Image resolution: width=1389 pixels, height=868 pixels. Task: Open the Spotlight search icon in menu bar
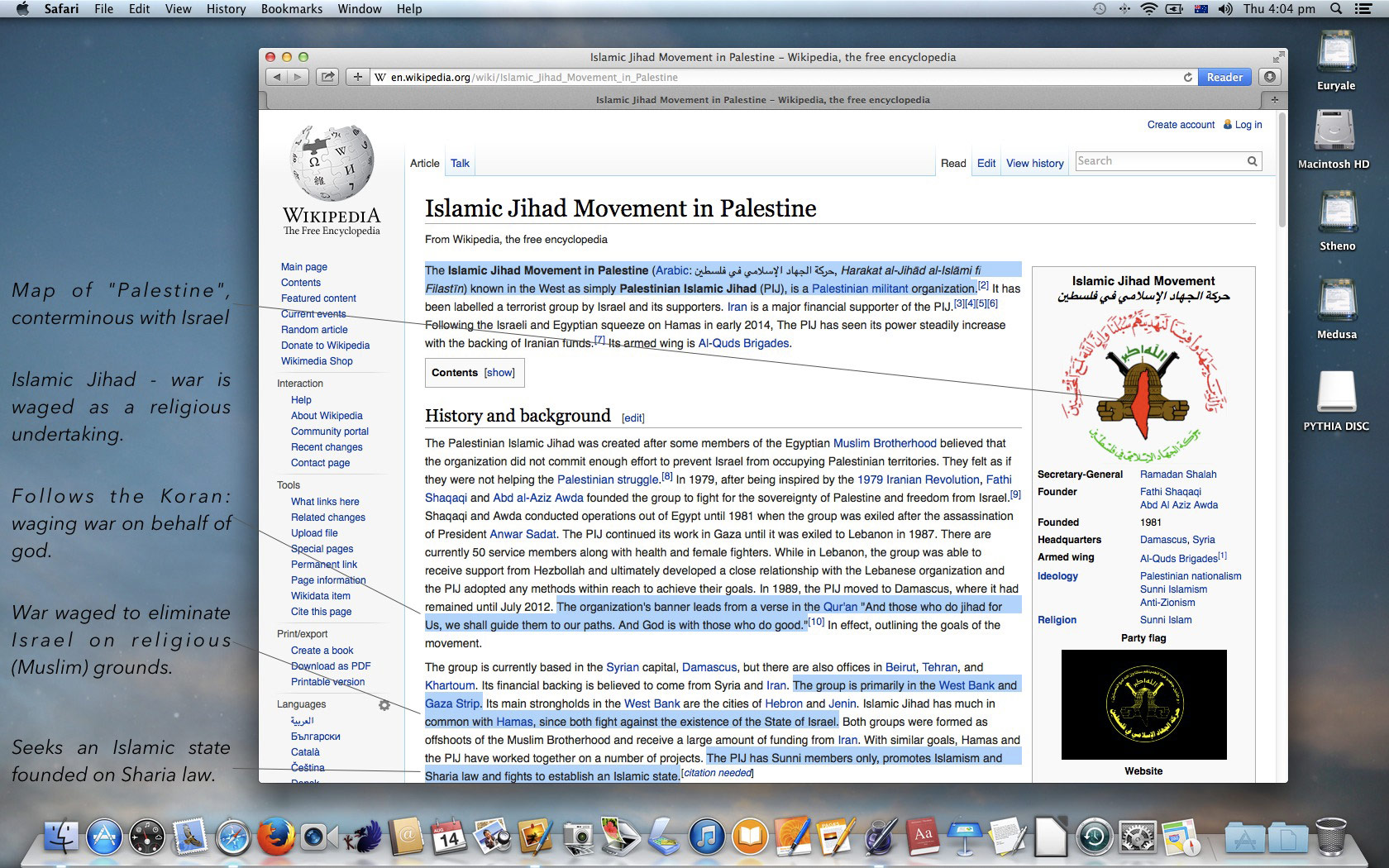click(x=1336, y=9)
